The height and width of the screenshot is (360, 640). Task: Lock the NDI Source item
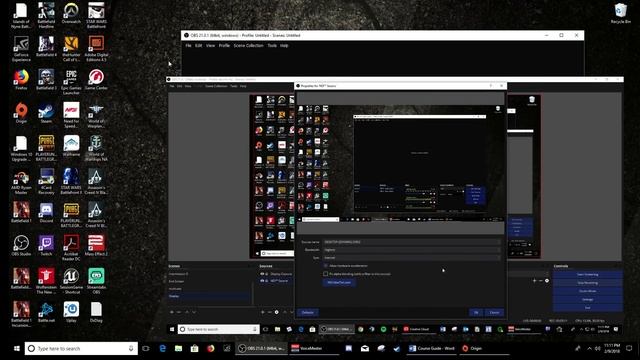pos(267,281)
